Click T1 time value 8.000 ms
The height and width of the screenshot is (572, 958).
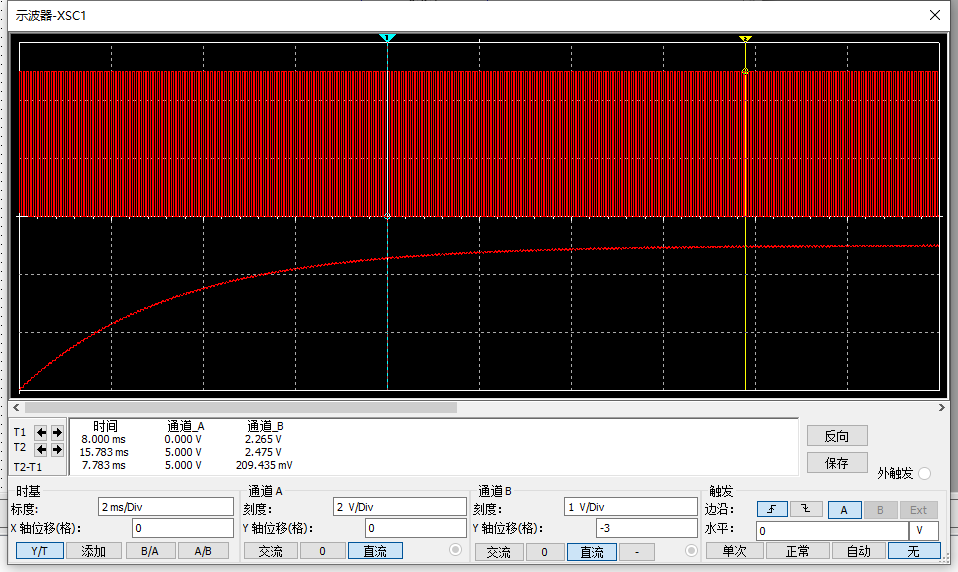click(x=103, y=439)
